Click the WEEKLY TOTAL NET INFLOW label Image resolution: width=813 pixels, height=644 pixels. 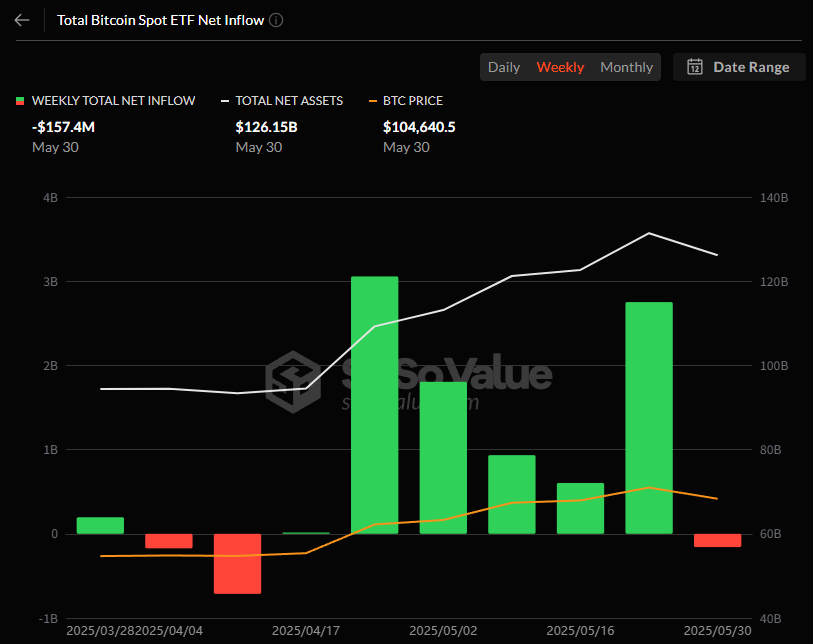tap(114, 101)
